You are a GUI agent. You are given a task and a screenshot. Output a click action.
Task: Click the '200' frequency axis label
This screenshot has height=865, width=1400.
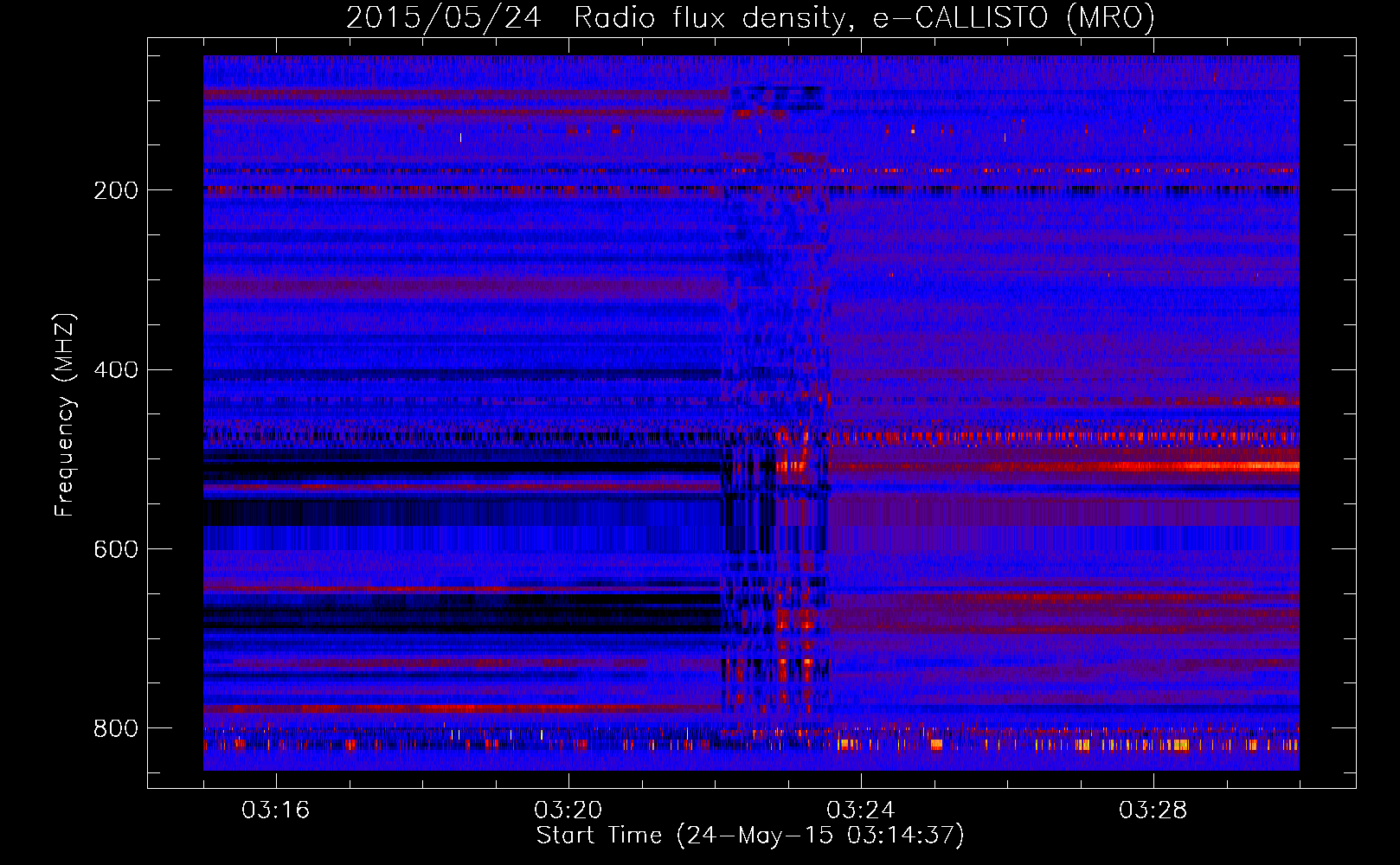tap(116, 190)
